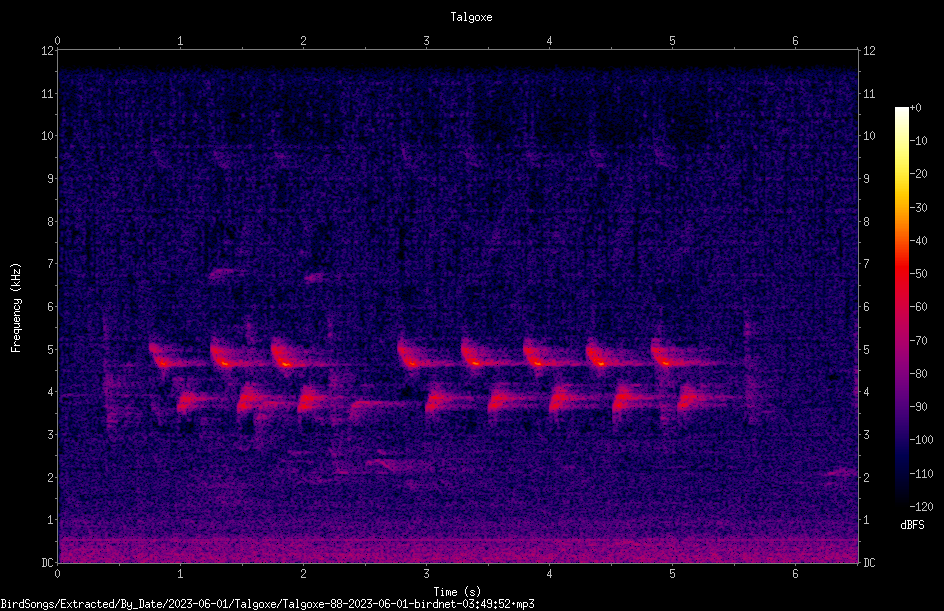Screen dimensions: 944x611
Task: Click the file path text at the bottom
Action: 267,604
